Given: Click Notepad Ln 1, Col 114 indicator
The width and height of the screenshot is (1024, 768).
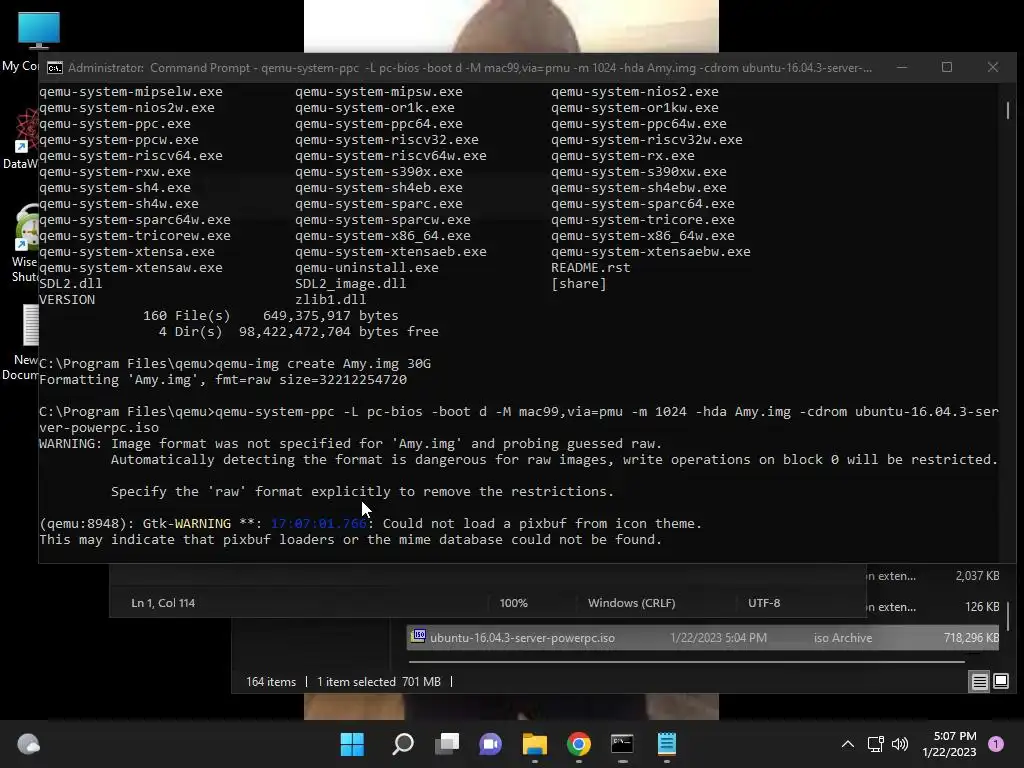Looking at the screenshot, I should click(x=163, y=603).
